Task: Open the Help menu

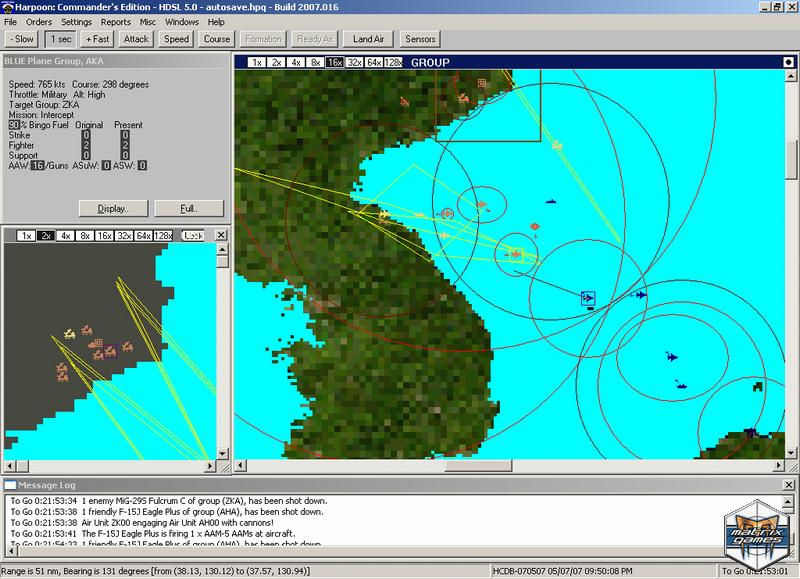Action: point(216,22)
